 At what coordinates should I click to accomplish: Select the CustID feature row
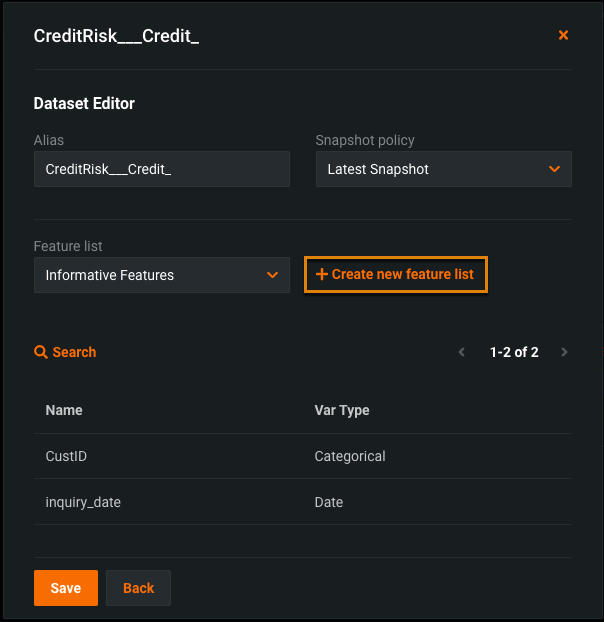(67, 456)
